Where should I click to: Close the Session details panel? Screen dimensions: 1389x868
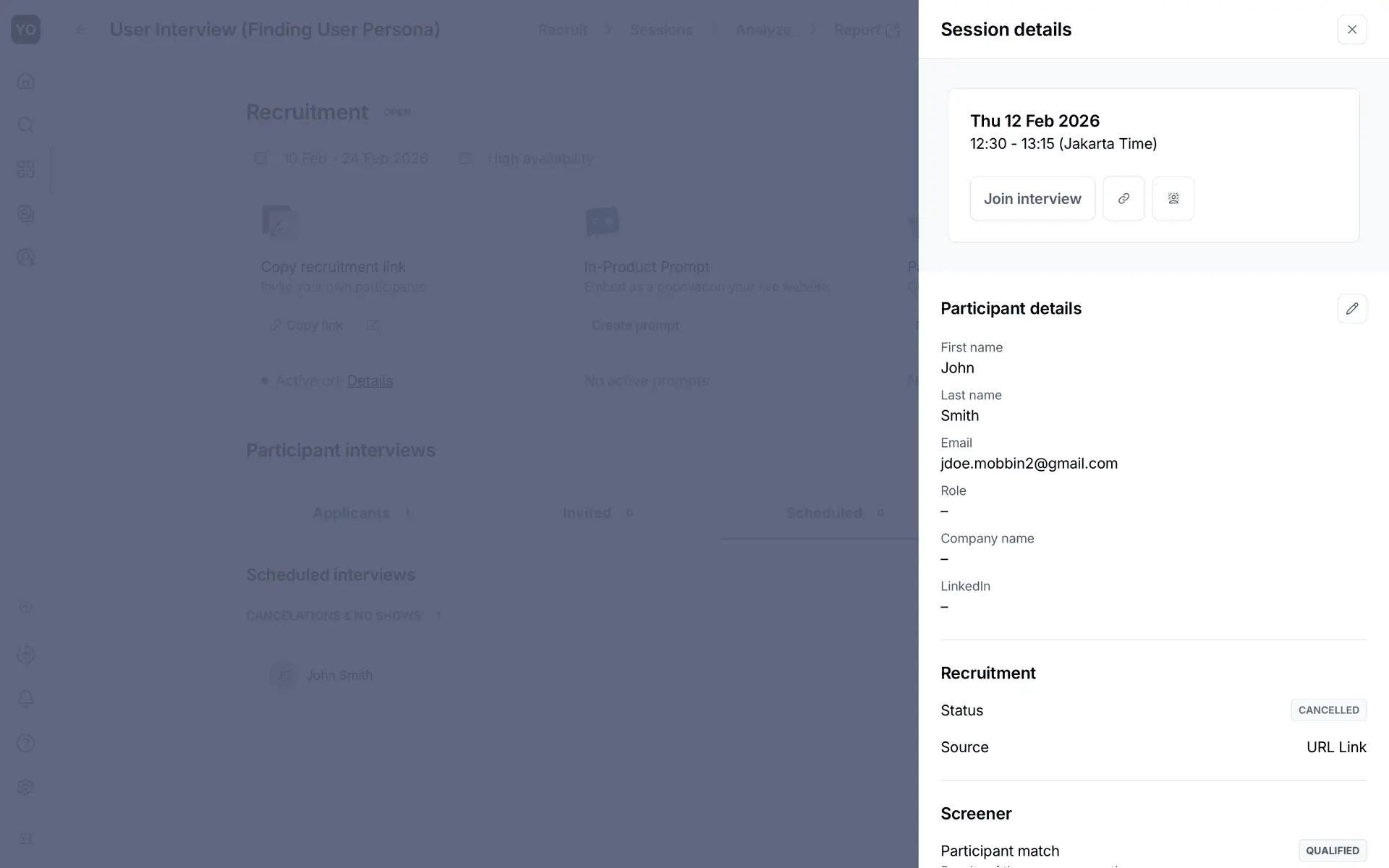pos(1351,30)
